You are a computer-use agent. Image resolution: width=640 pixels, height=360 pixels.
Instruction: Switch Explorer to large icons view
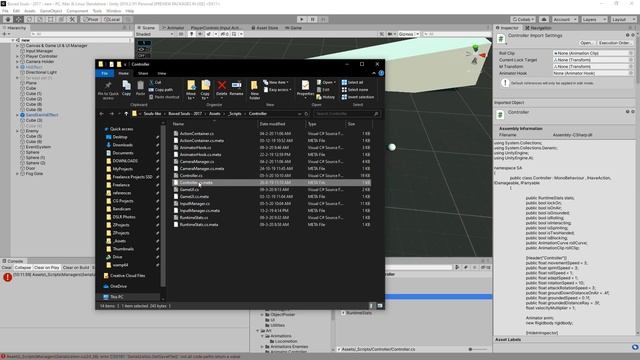pos(380,306)
